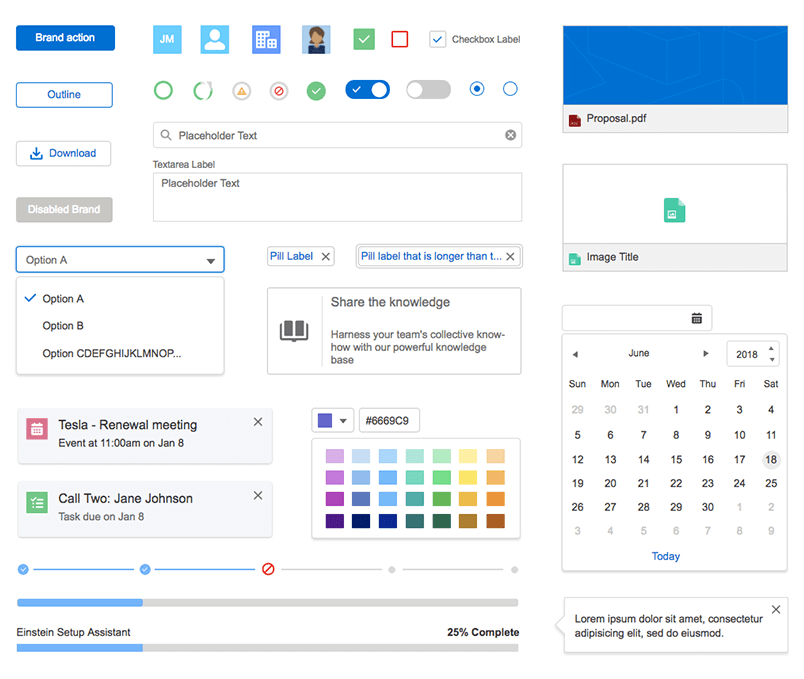
Task: Dismiss the Tesla - Renewal meeting notification
Action: (258, 422)
